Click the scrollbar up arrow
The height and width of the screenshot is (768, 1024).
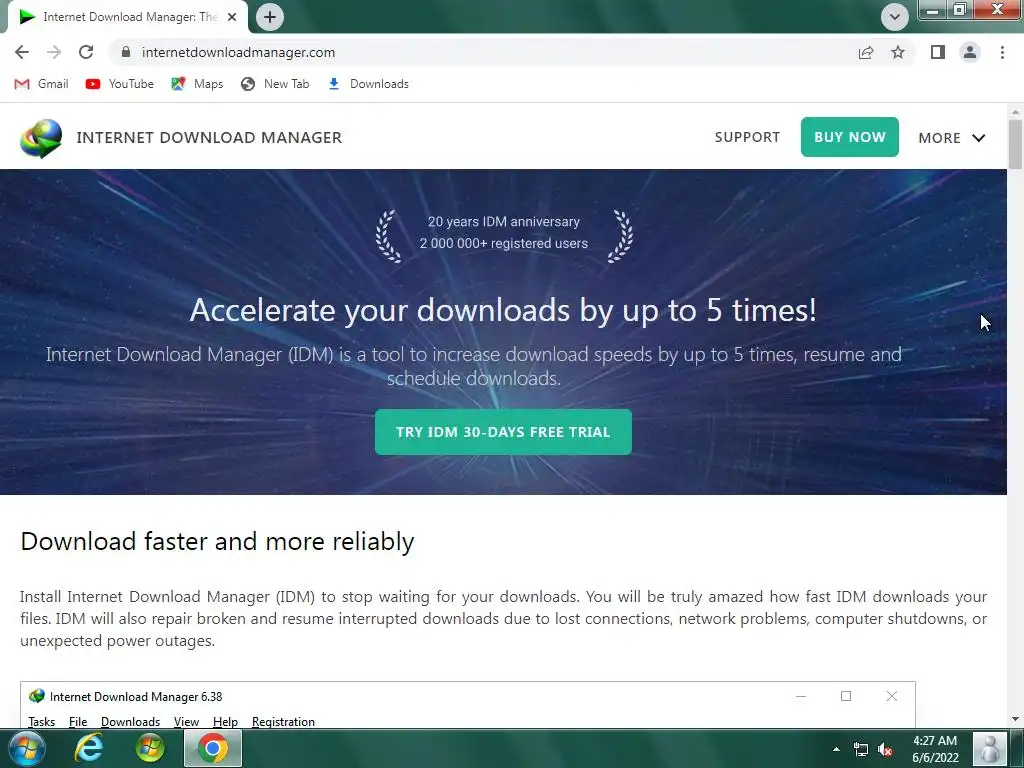click(x=1015, y=112)
